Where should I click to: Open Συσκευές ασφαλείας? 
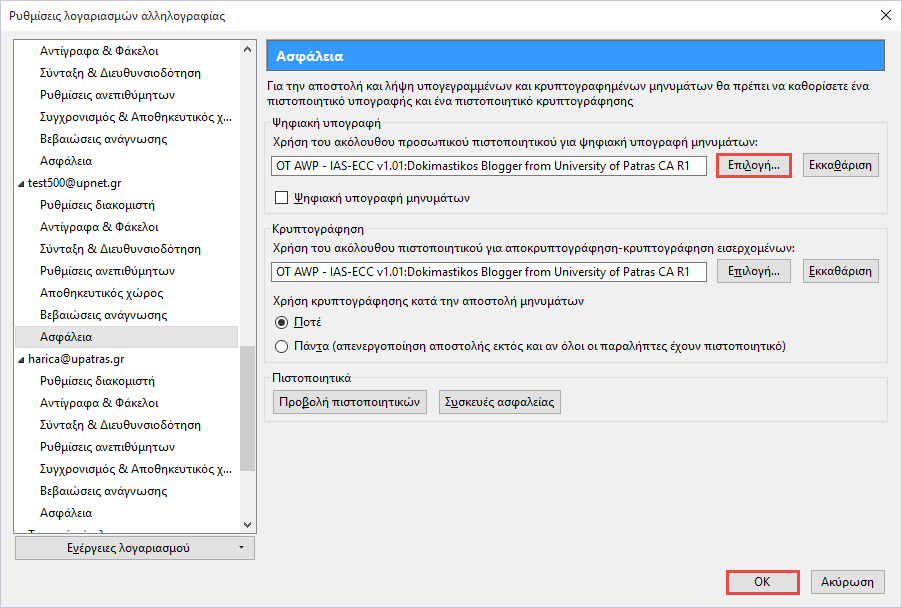tap(499, 402)
